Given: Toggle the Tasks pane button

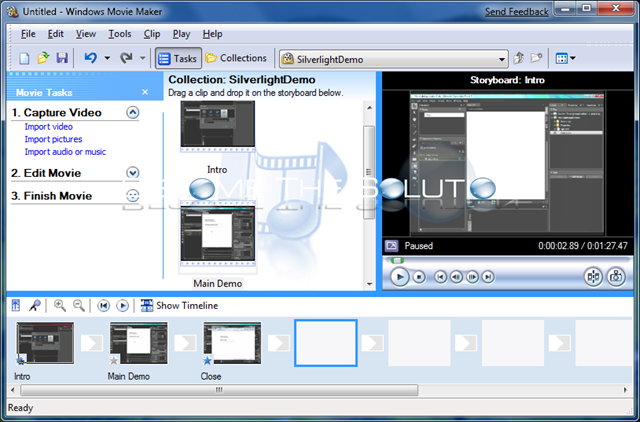Looking at the screenshot, I should coord(178,58).
